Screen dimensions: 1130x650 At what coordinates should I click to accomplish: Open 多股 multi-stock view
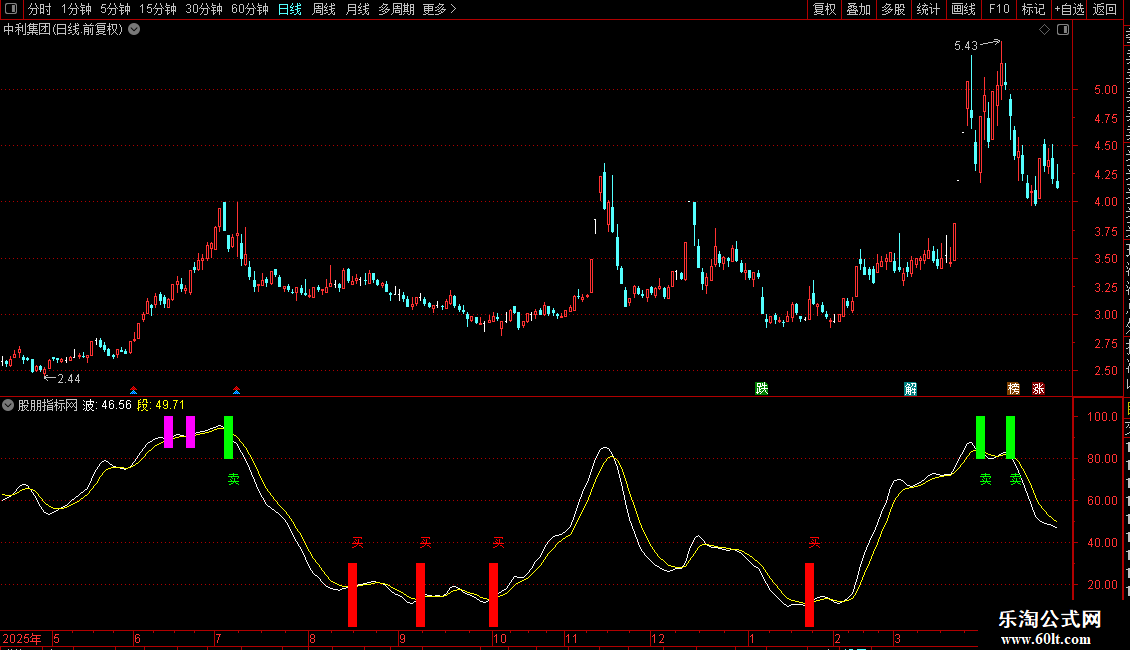893,9
